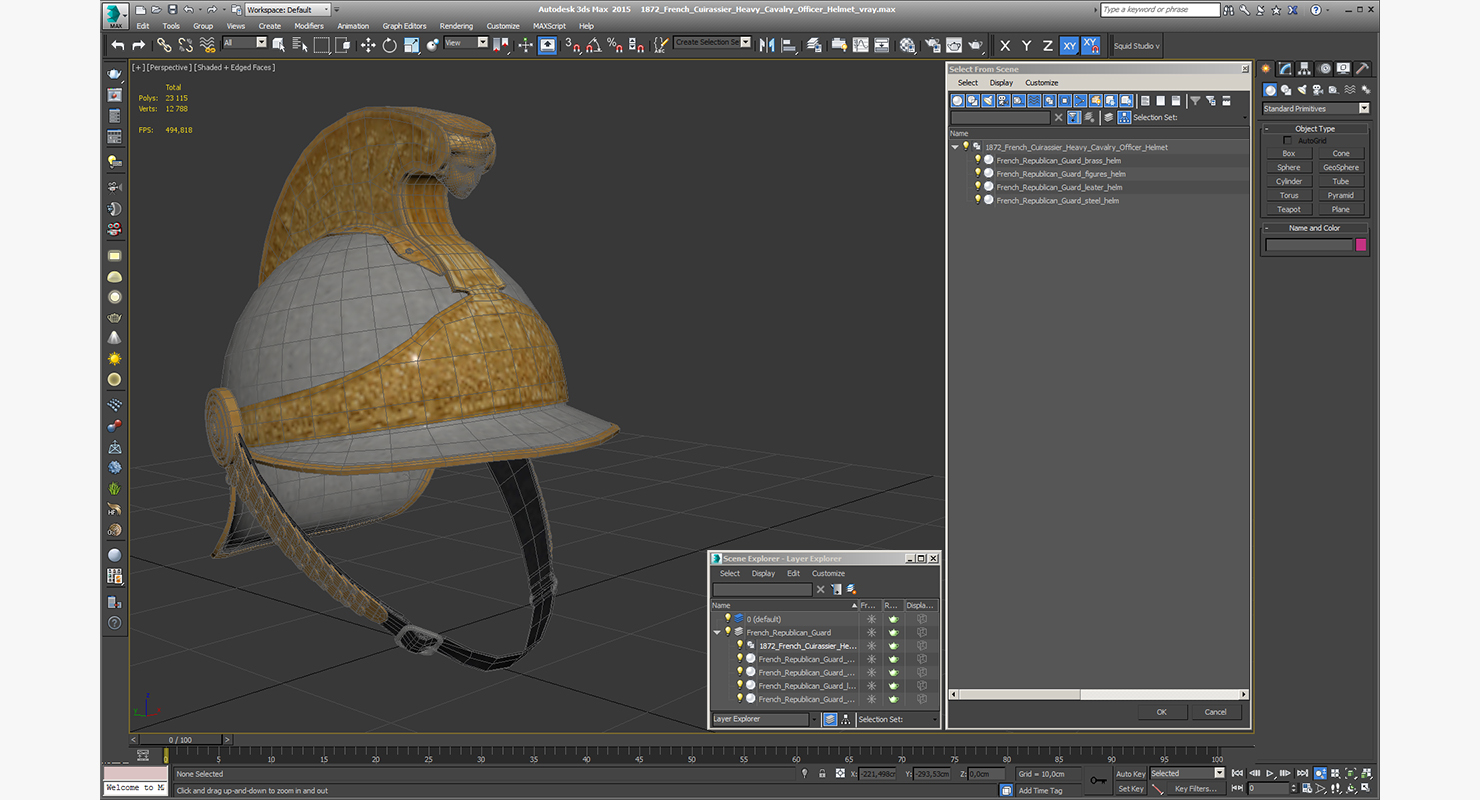Open Edit menu in Scene Explorer
The width and height of the screenshot is (1480, 800).
793,574
